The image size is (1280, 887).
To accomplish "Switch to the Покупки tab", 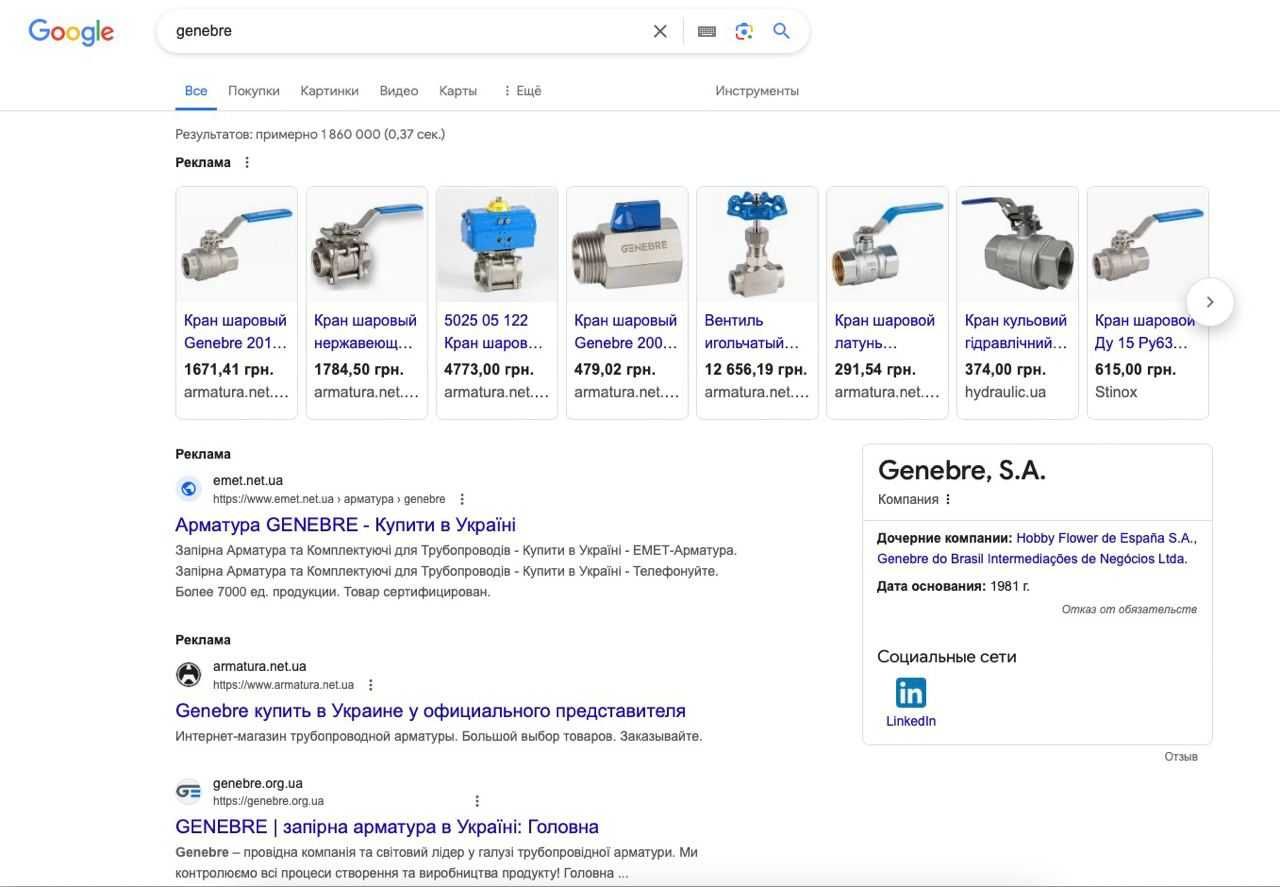I will (254, 90).
